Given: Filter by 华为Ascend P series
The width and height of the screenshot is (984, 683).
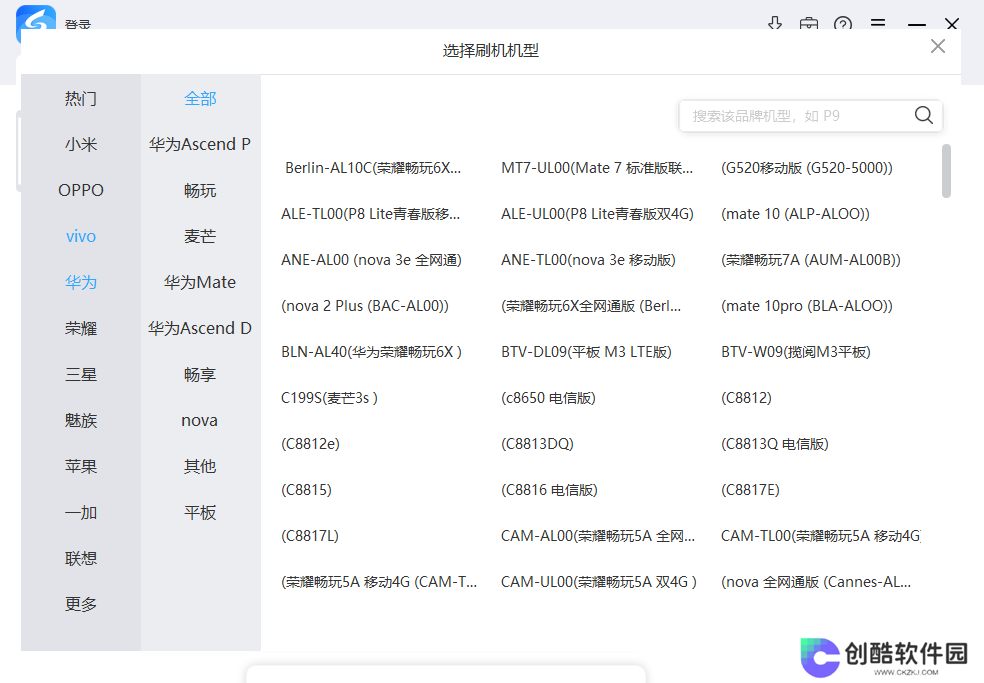Looking at the screenshot, I should pyautogui.click(x=200, y=144).
